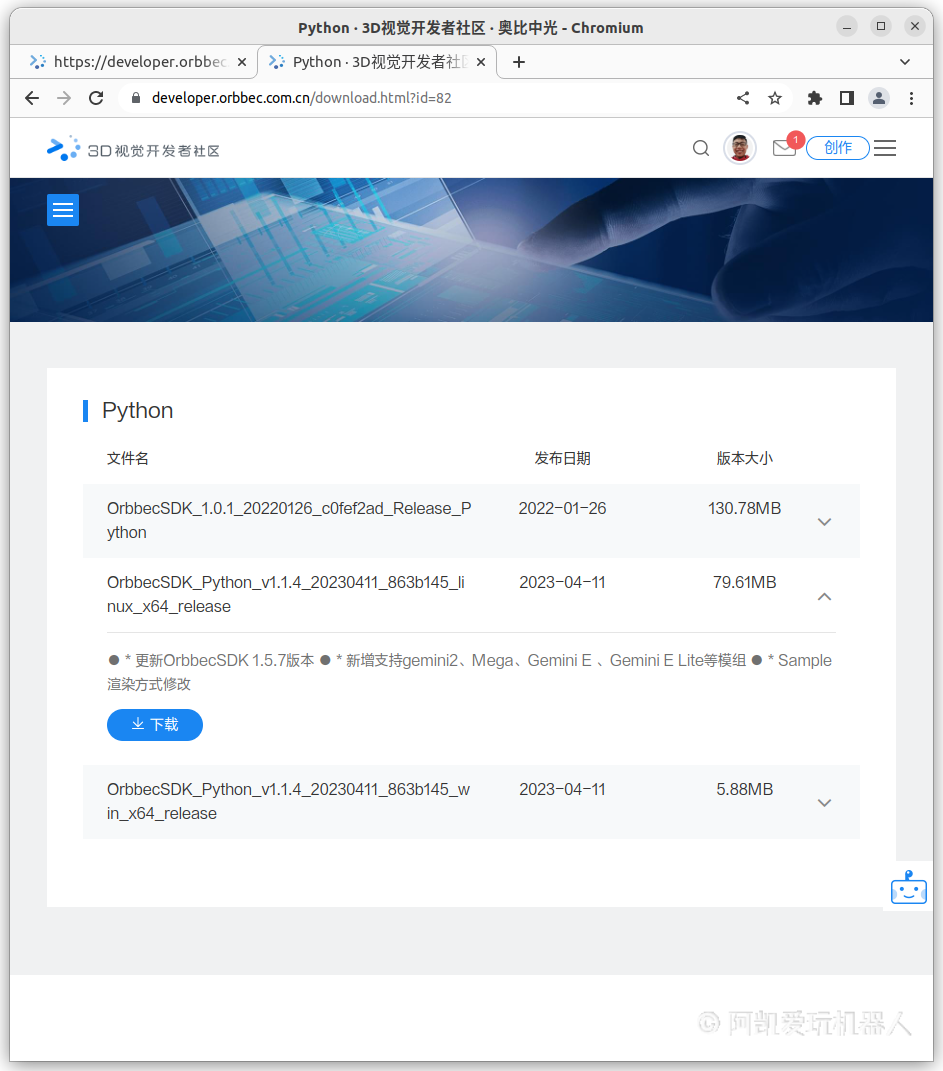Go forward in browser history
The image size is (943, 1071).
(64, 98)
